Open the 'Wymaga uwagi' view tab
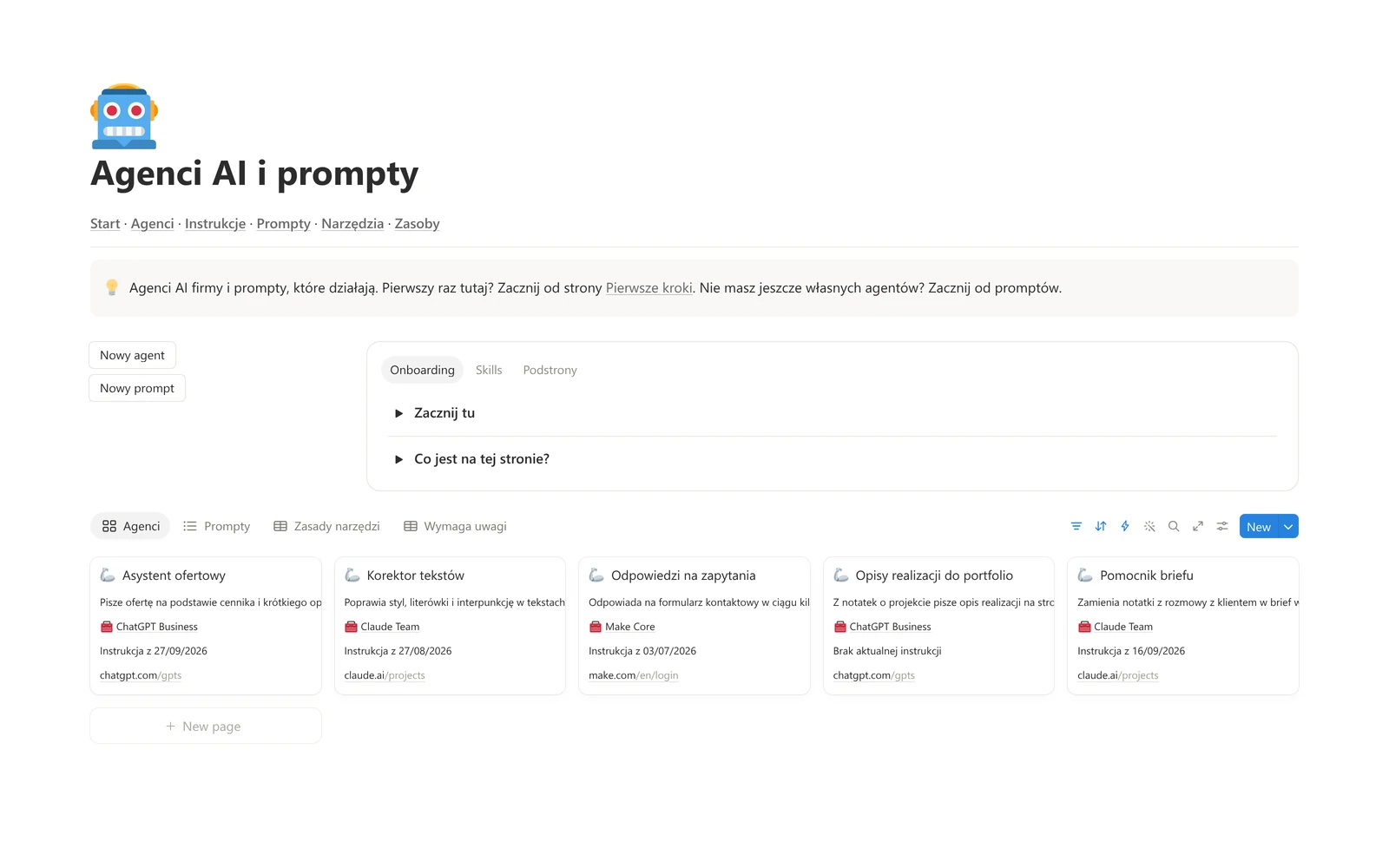The height and width of the screenshot is (868, 1389). tap(455, 526)
